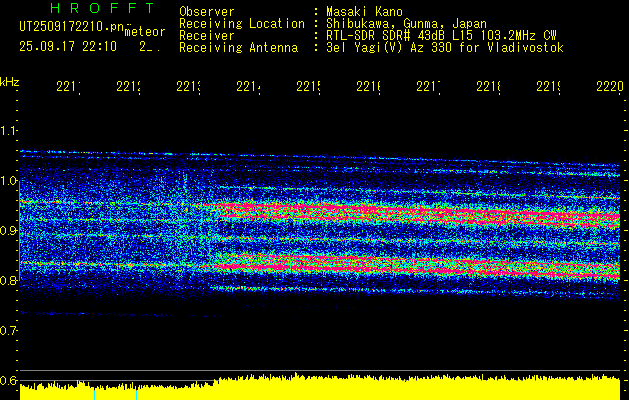Click the 0.7 frequency axis label
Image resolution: width=629 pixels, height=400 pixels.
(8, 331)
